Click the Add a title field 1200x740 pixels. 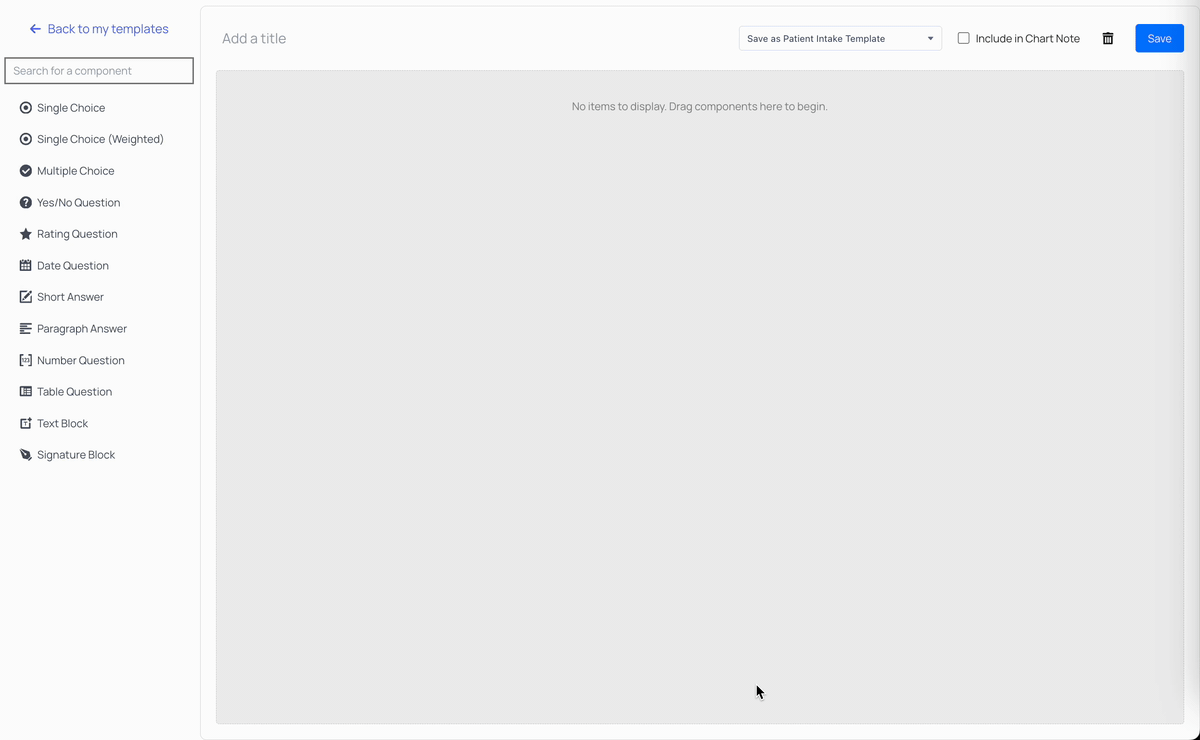pyautogui.click(x=254, y=38)
